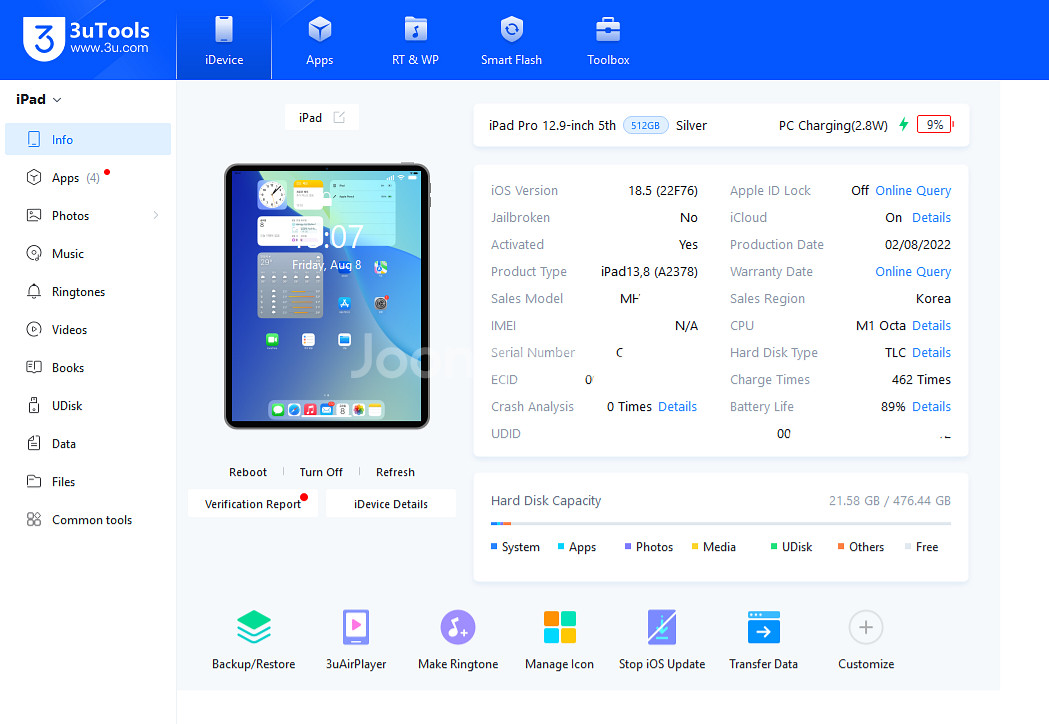The image size is (1049, 724).
Task: Click the Apps cyan legend swatch
Action: click(561, 547)
